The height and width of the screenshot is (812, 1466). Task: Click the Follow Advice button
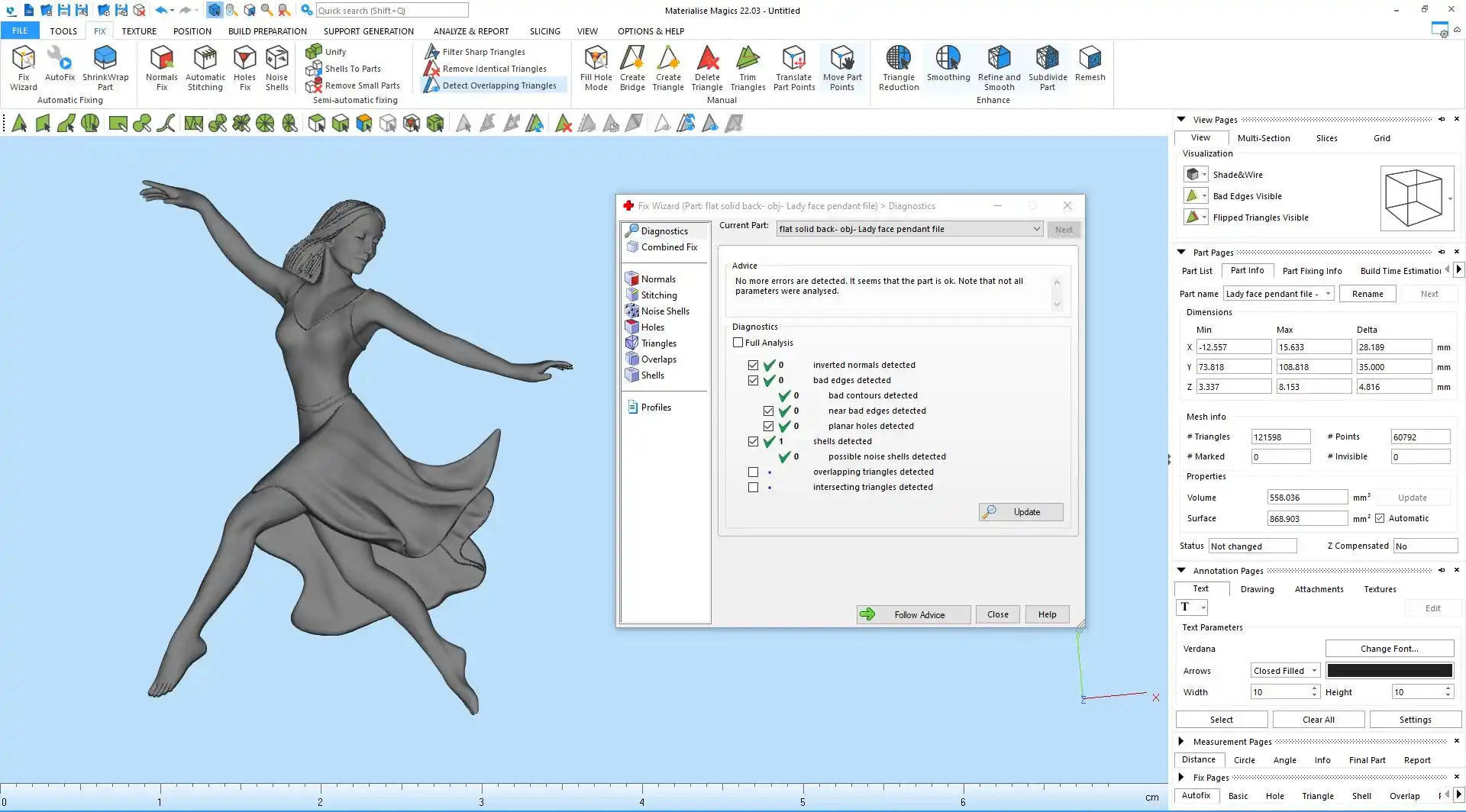coord(913,614)
